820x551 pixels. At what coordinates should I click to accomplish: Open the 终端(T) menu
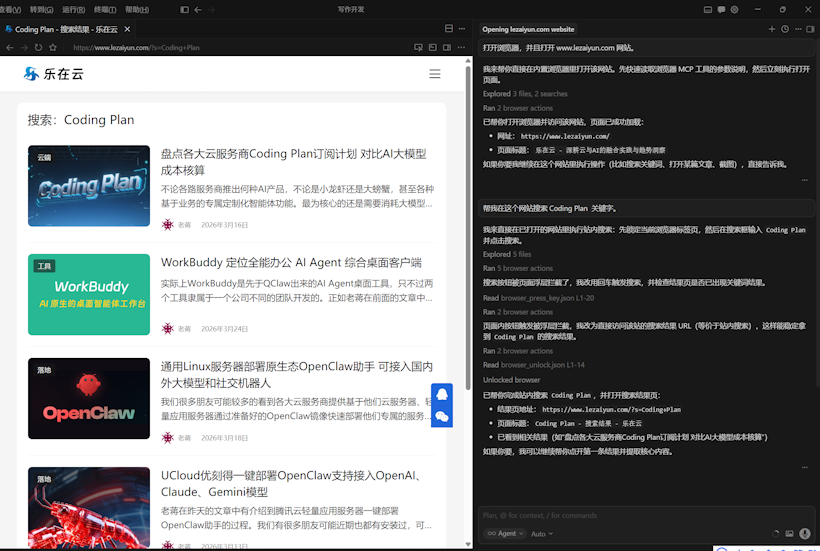point(105,9)
